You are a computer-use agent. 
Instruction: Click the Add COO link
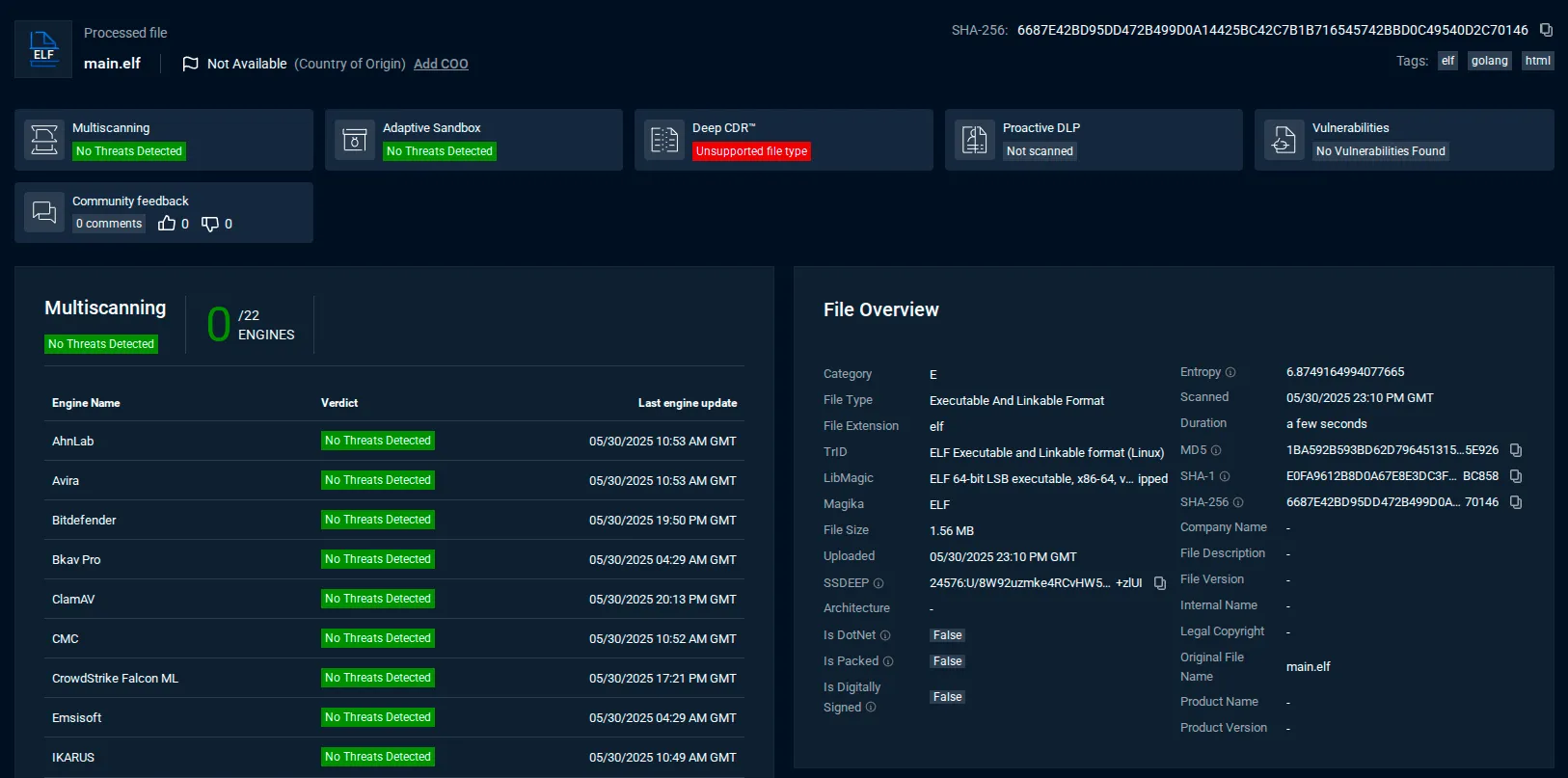[x=441, y=64]
